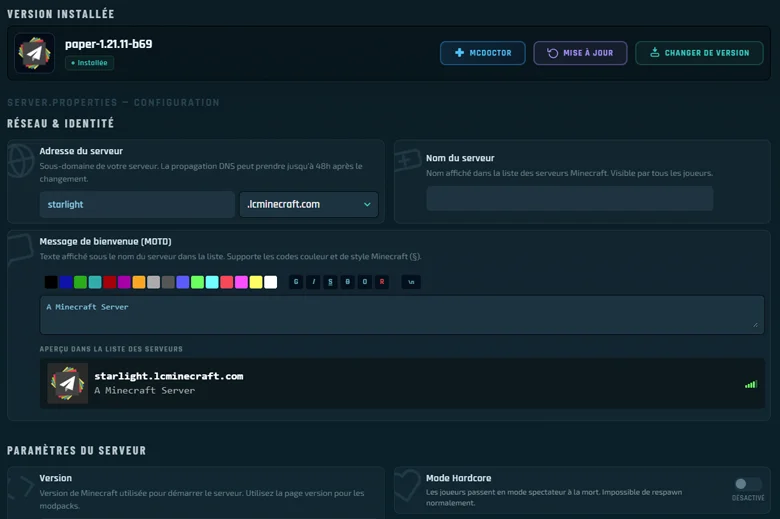Apply the B format code button
Image resolution: width=780 pixels, height=519 pixels.
click(x=348, y=282)
